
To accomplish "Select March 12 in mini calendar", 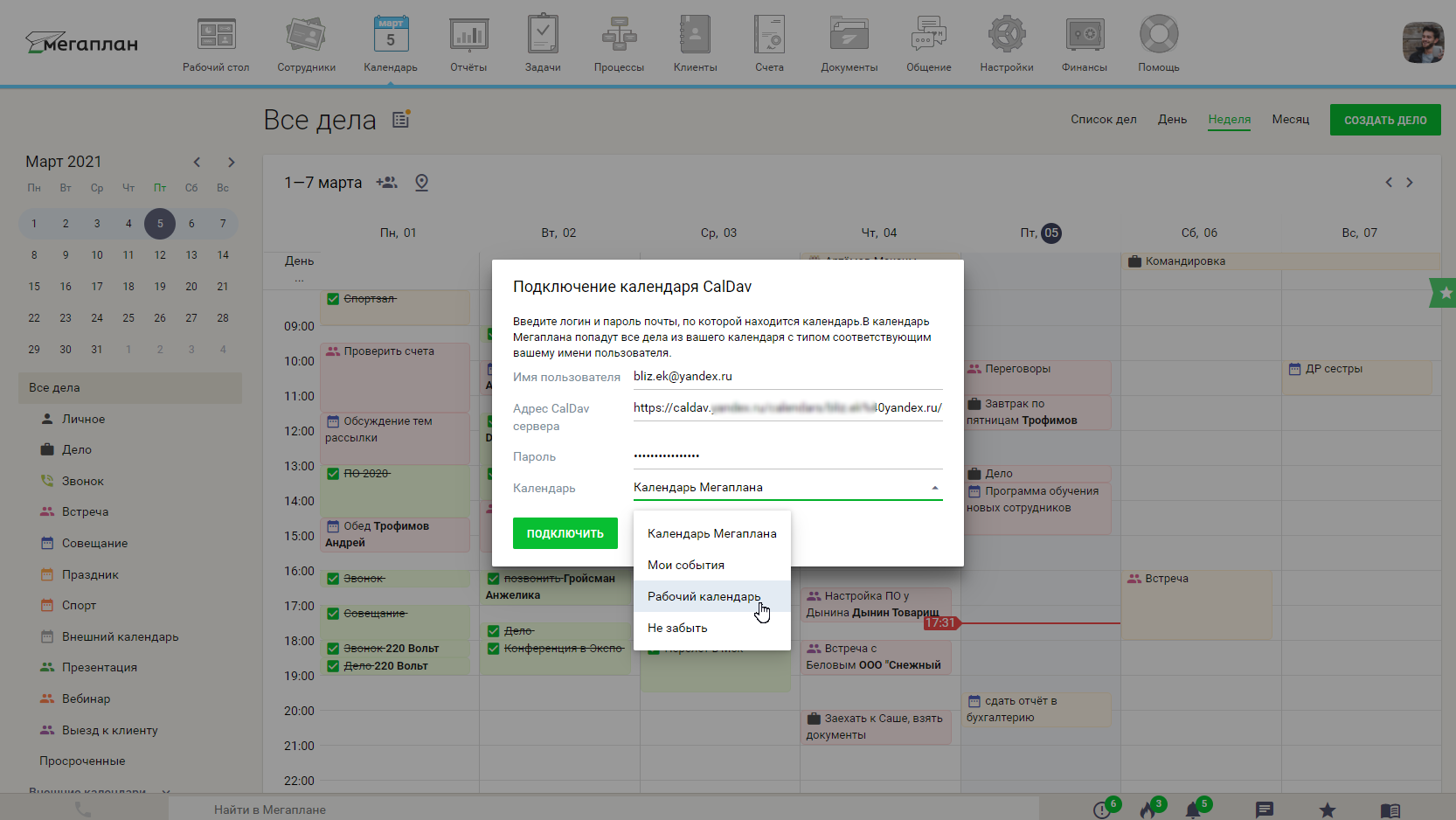I will click(x=160, y=255).
